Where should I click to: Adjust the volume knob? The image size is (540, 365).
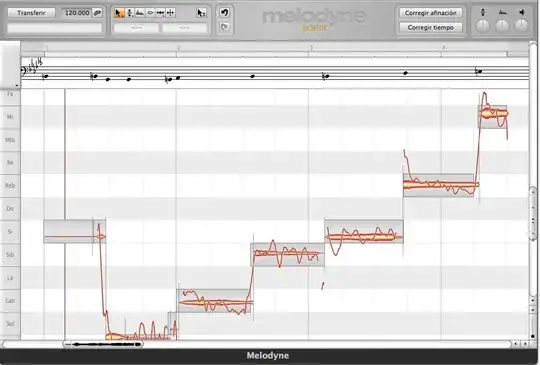point(522,26)
